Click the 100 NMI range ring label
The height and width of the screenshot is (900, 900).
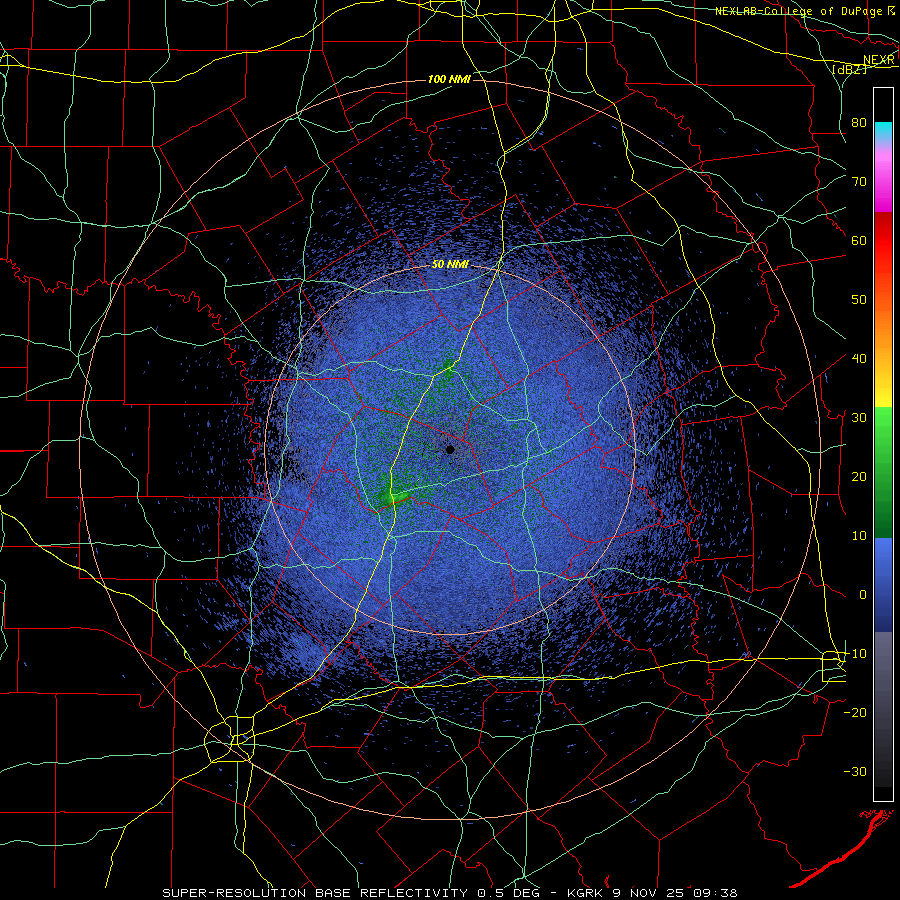pos(449,79)
